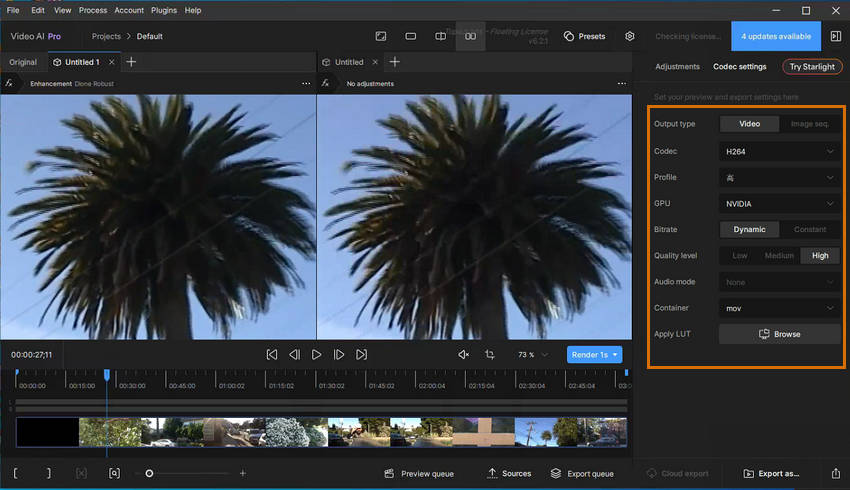Viewport: 850px width, 490px height.
Task: Jump to the start of clip
Action: coord(272,354)
